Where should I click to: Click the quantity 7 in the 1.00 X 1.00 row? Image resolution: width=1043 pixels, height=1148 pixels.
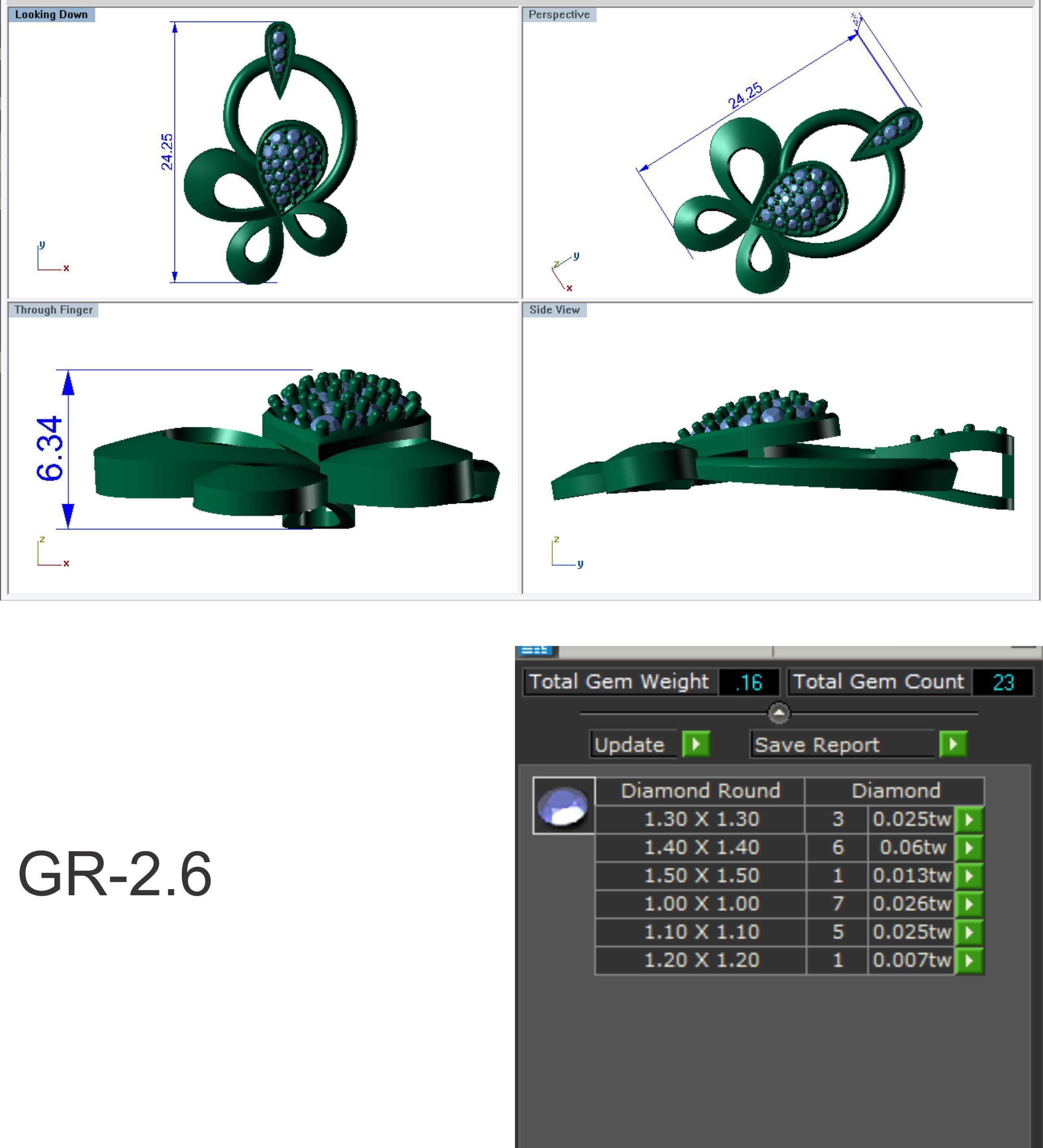[838, 904]
